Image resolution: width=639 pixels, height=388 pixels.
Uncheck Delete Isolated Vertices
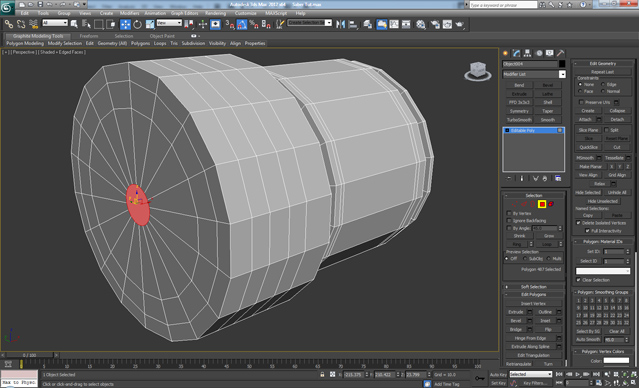pyautogui.click(x=578, y=223)
